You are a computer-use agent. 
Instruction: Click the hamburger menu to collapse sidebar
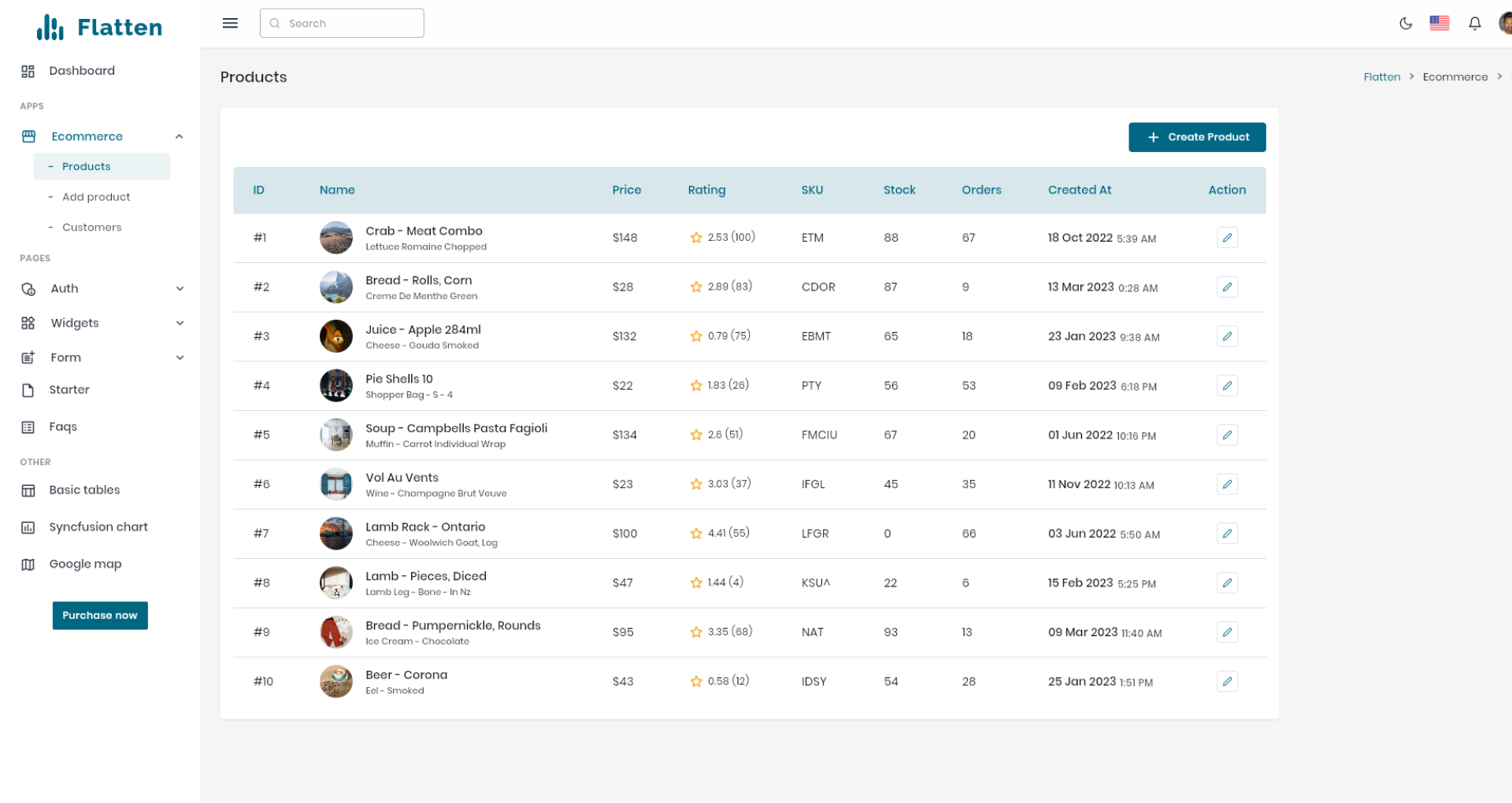(229, 23)
